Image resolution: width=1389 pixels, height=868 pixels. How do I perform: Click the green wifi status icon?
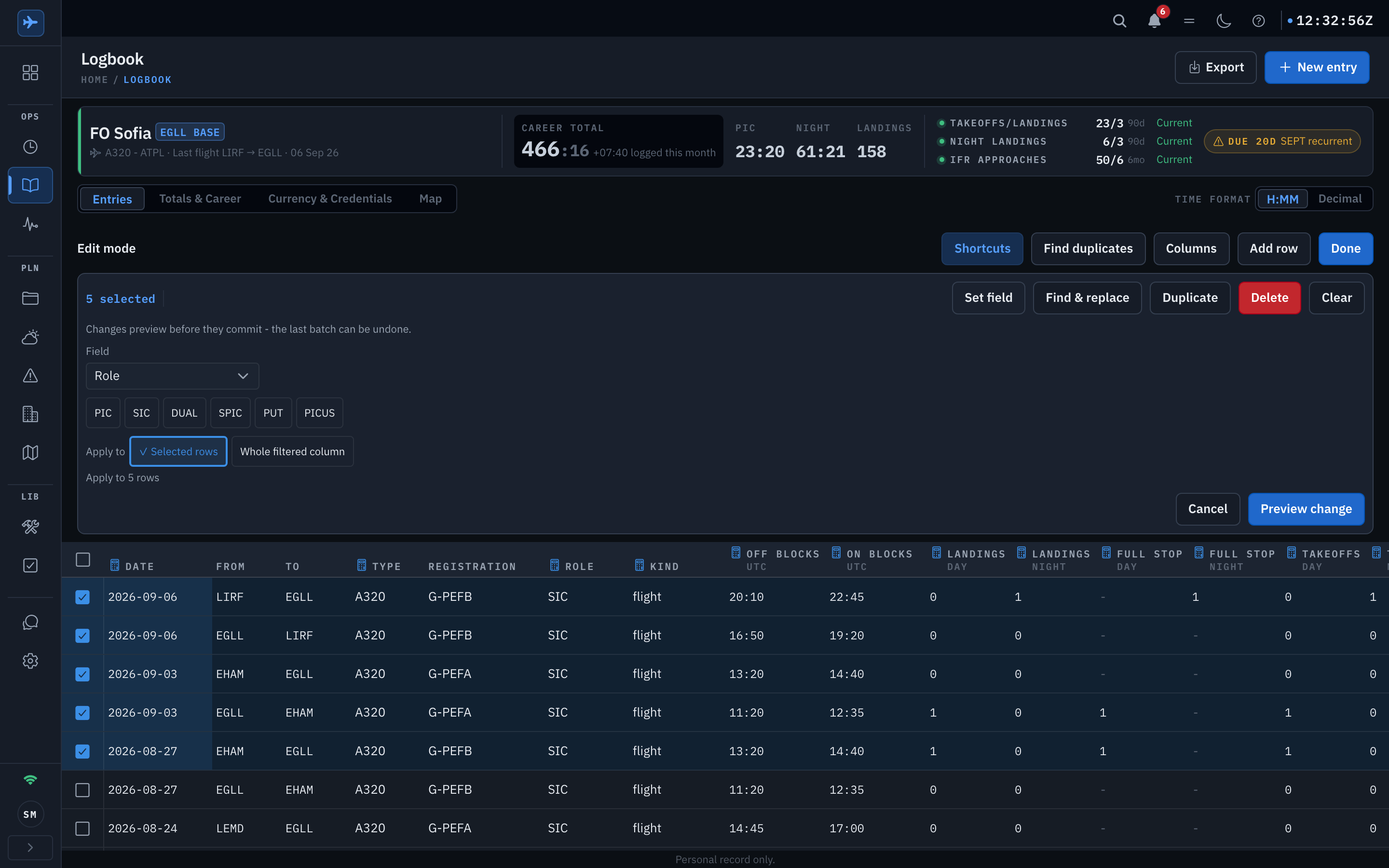[30, 780]
